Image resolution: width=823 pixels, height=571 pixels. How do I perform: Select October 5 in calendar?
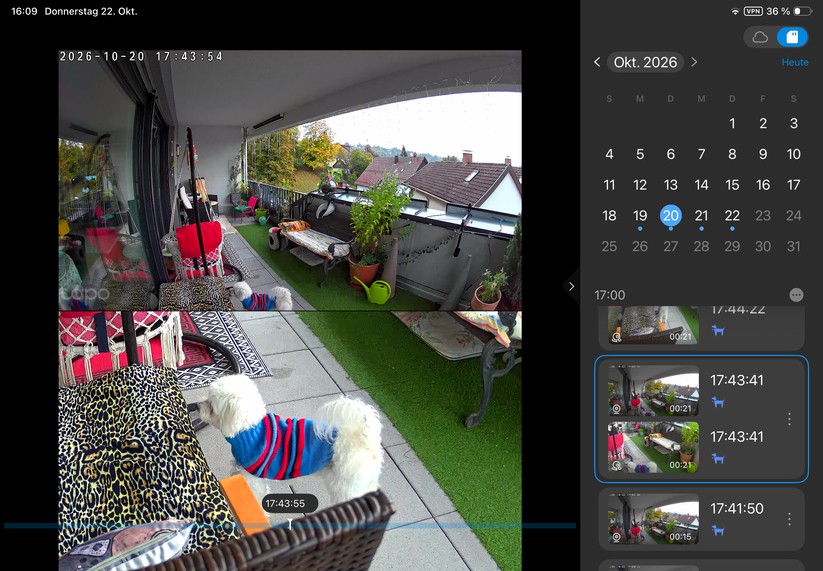click(640, 154)
